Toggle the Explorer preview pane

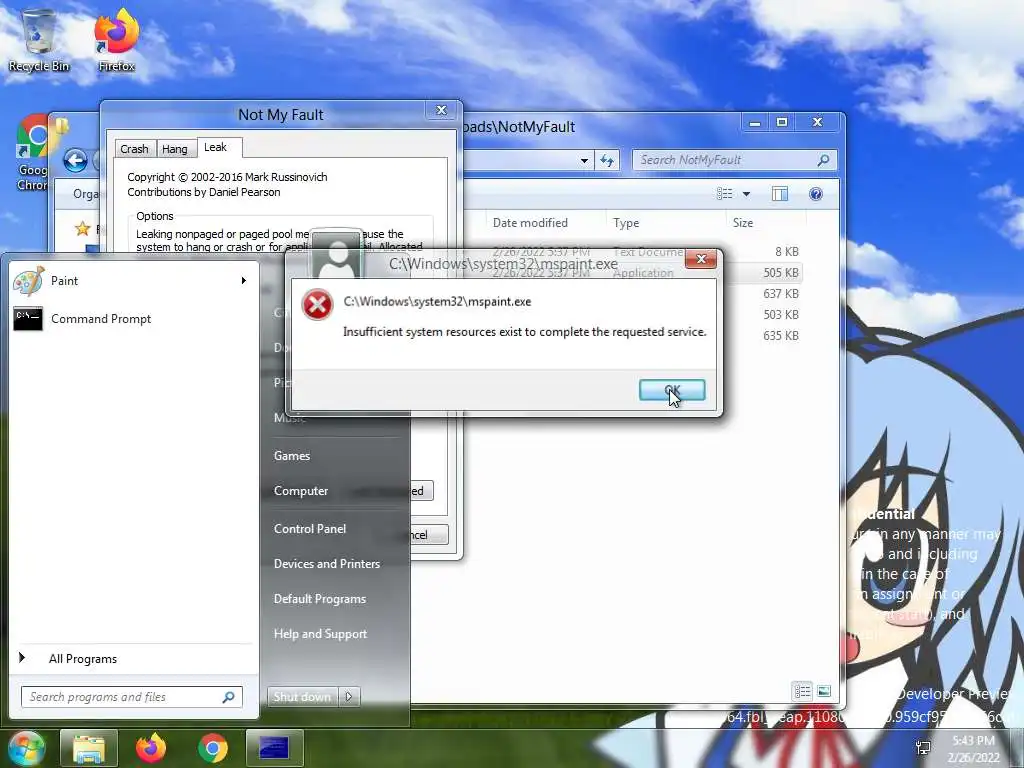780,193
